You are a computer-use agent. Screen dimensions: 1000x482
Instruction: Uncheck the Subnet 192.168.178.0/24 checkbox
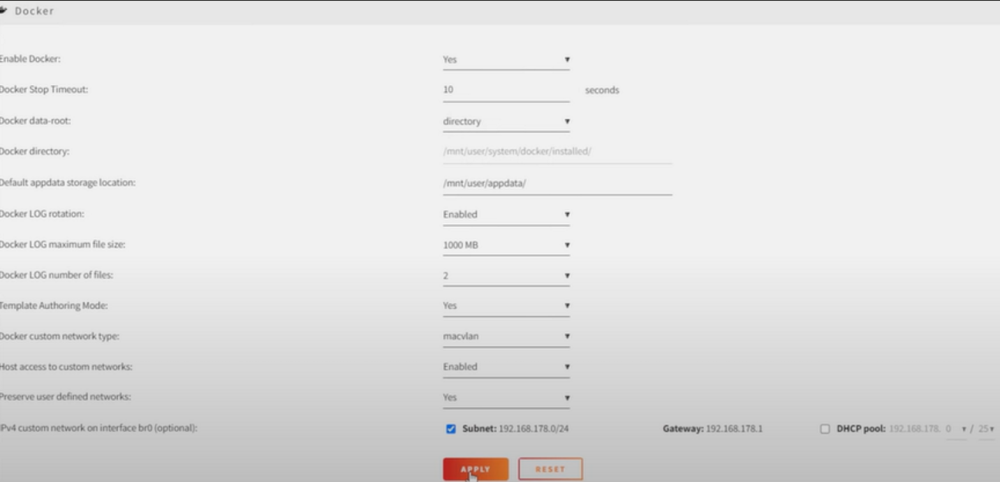click(x=451, y=429)
